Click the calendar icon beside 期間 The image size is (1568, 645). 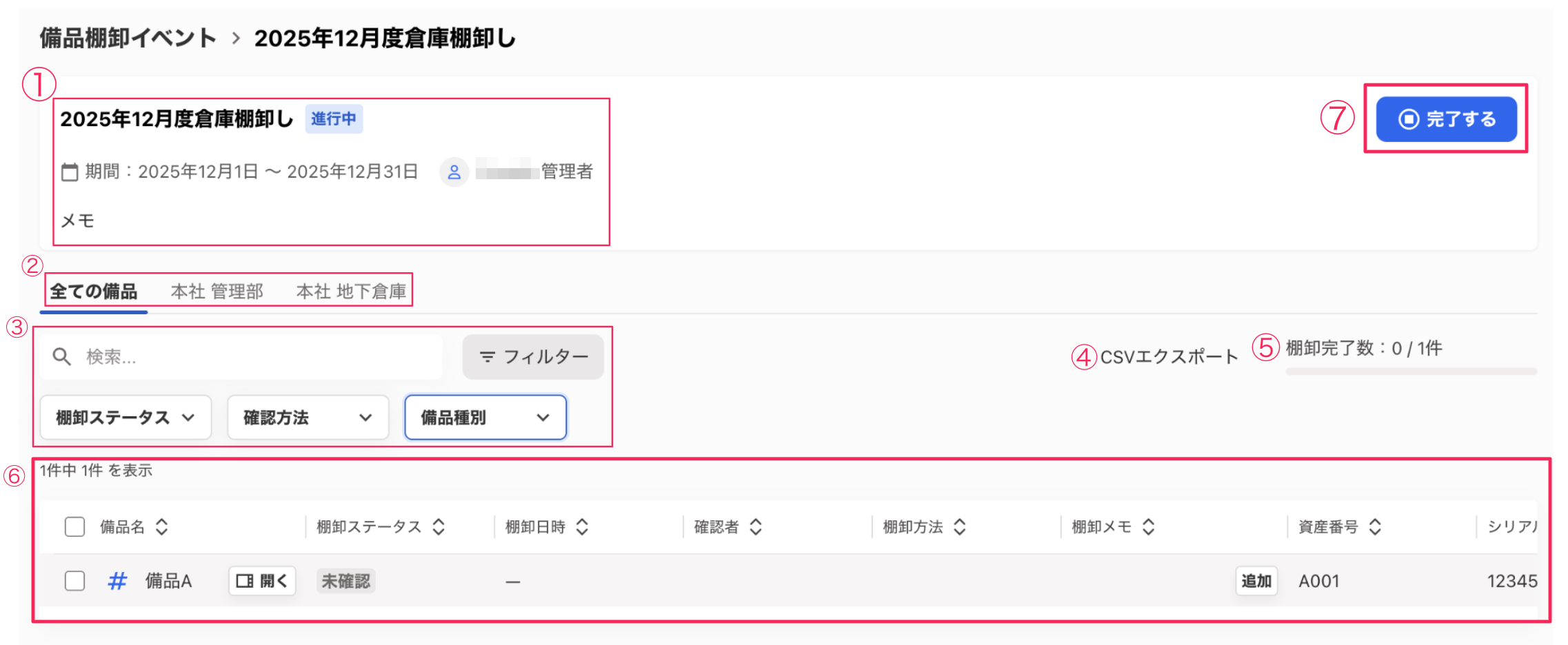[70, 172]
